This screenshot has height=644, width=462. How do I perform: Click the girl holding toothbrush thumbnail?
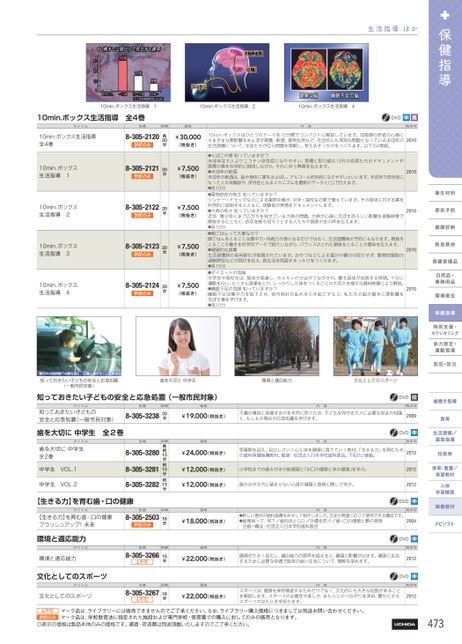pos(178,346)
